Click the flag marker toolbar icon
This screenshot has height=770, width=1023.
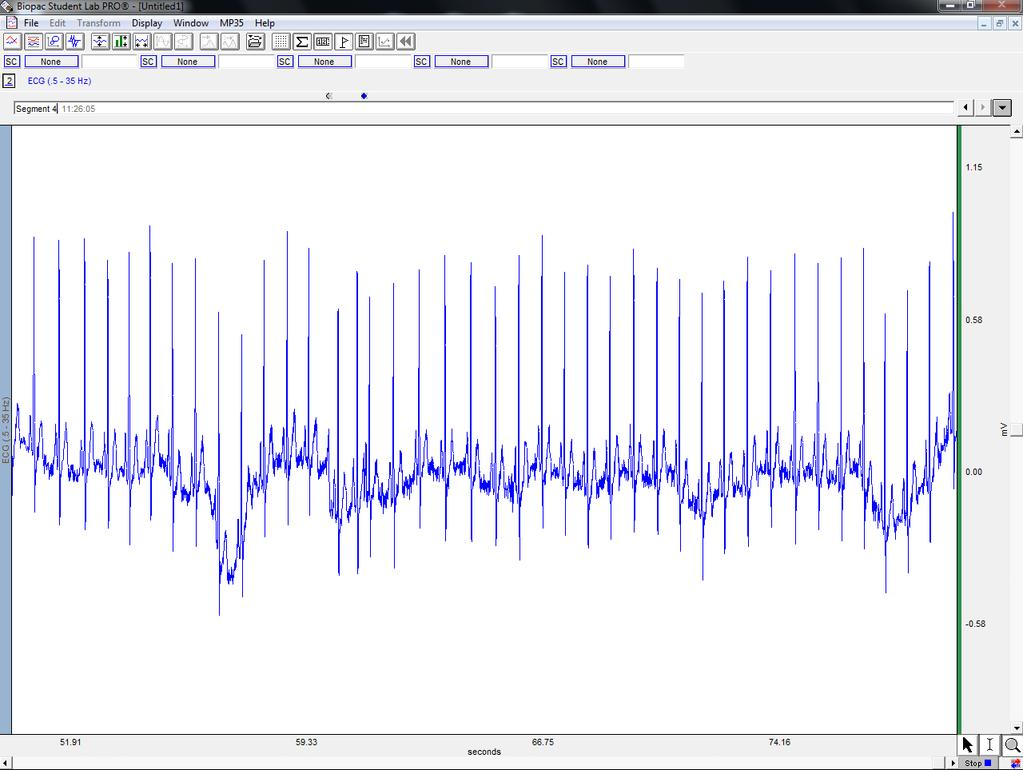(343, 42)
